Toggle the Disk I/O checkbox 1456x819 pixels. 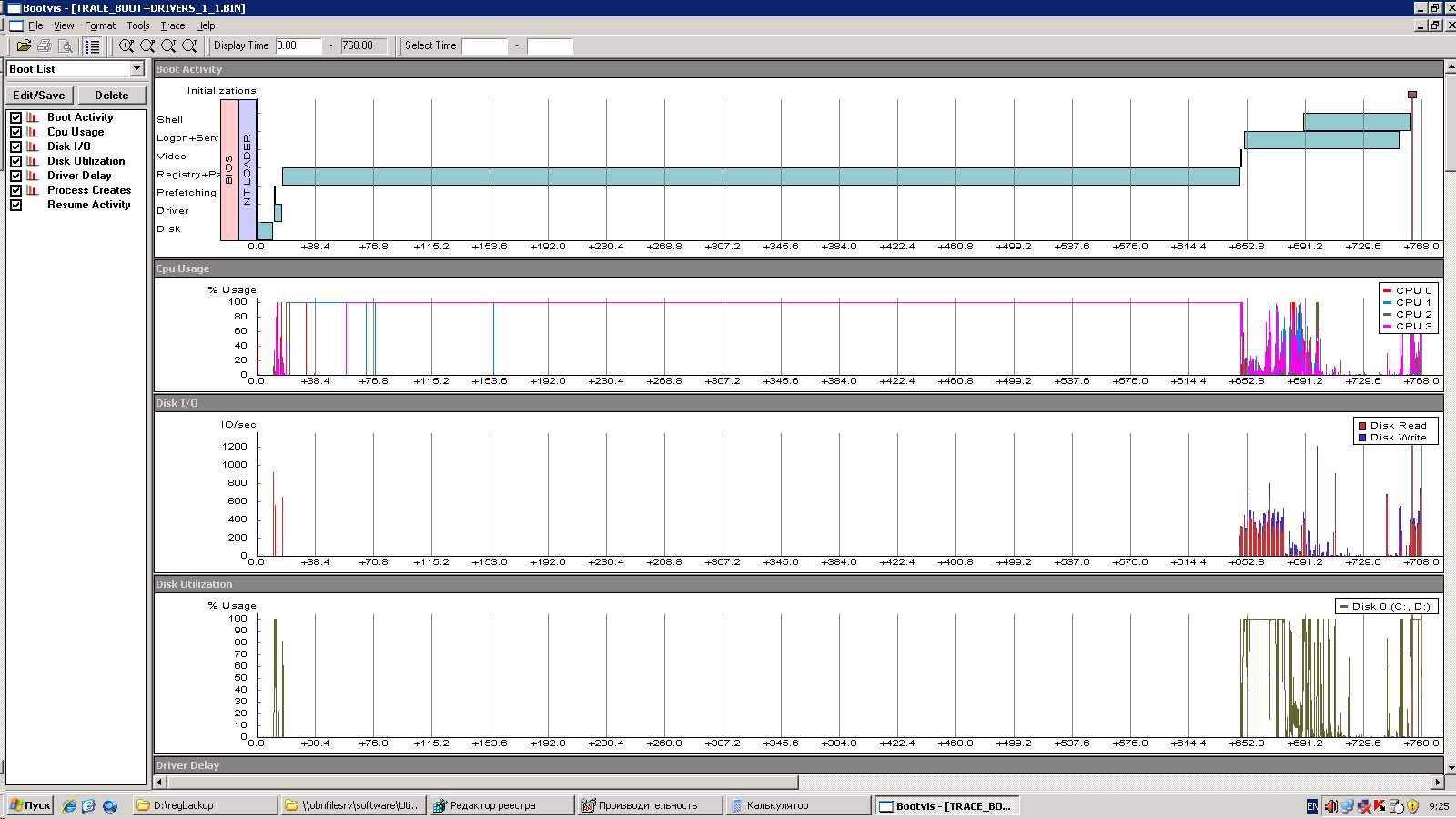(15, 147)
